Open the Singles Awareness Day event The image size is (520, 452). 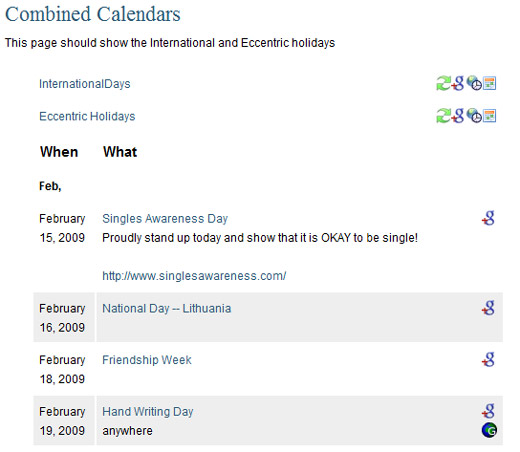[165, 219]
